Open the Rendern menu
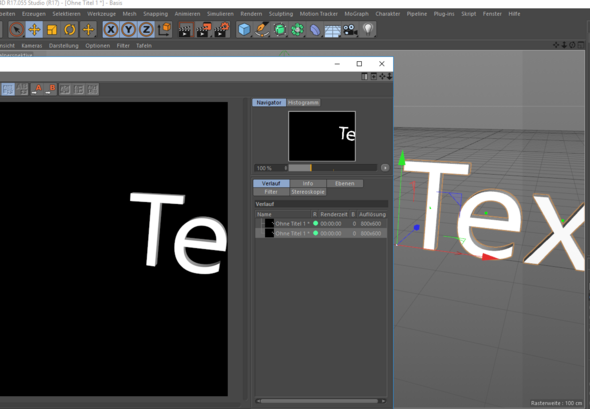 251,14
